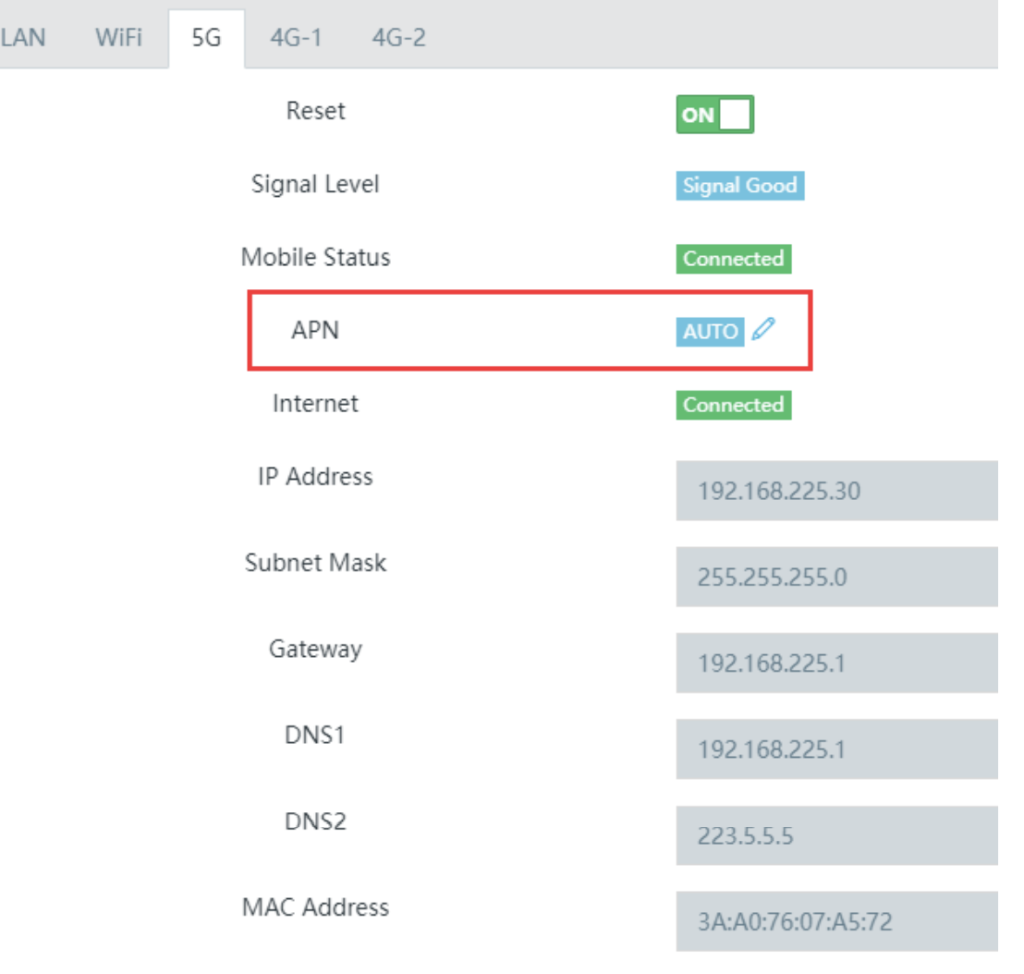Open the WiFi tab
Screen dimensions: 1024x974
(118, 38)
